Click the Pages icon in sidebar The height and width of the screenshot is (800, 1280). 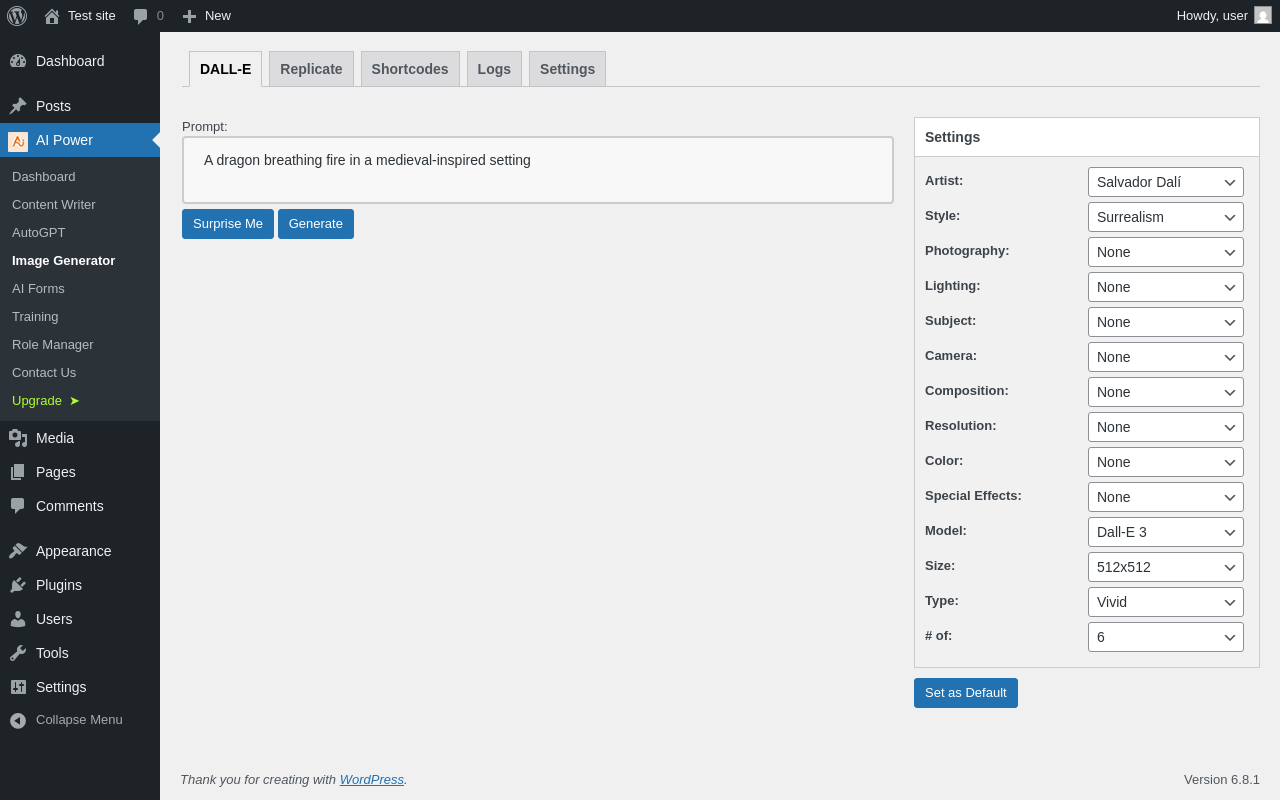[18, 472]
